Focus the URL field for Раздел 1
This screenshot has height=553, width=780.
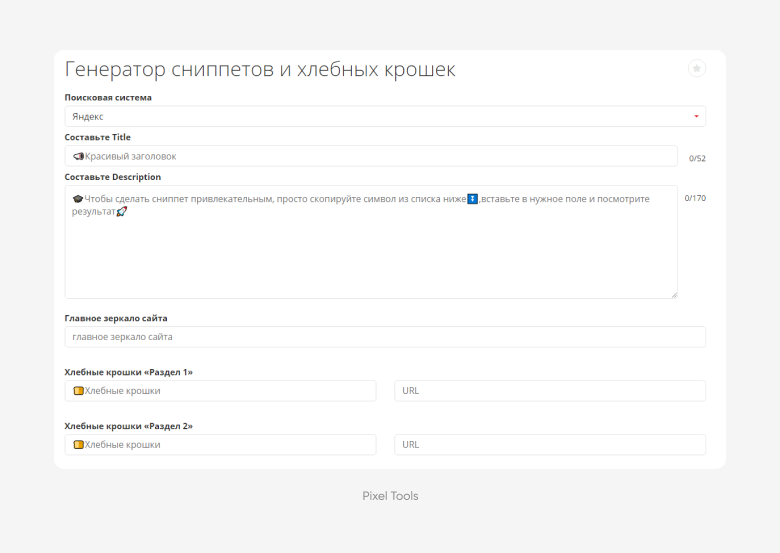click(x=550, y=391)
